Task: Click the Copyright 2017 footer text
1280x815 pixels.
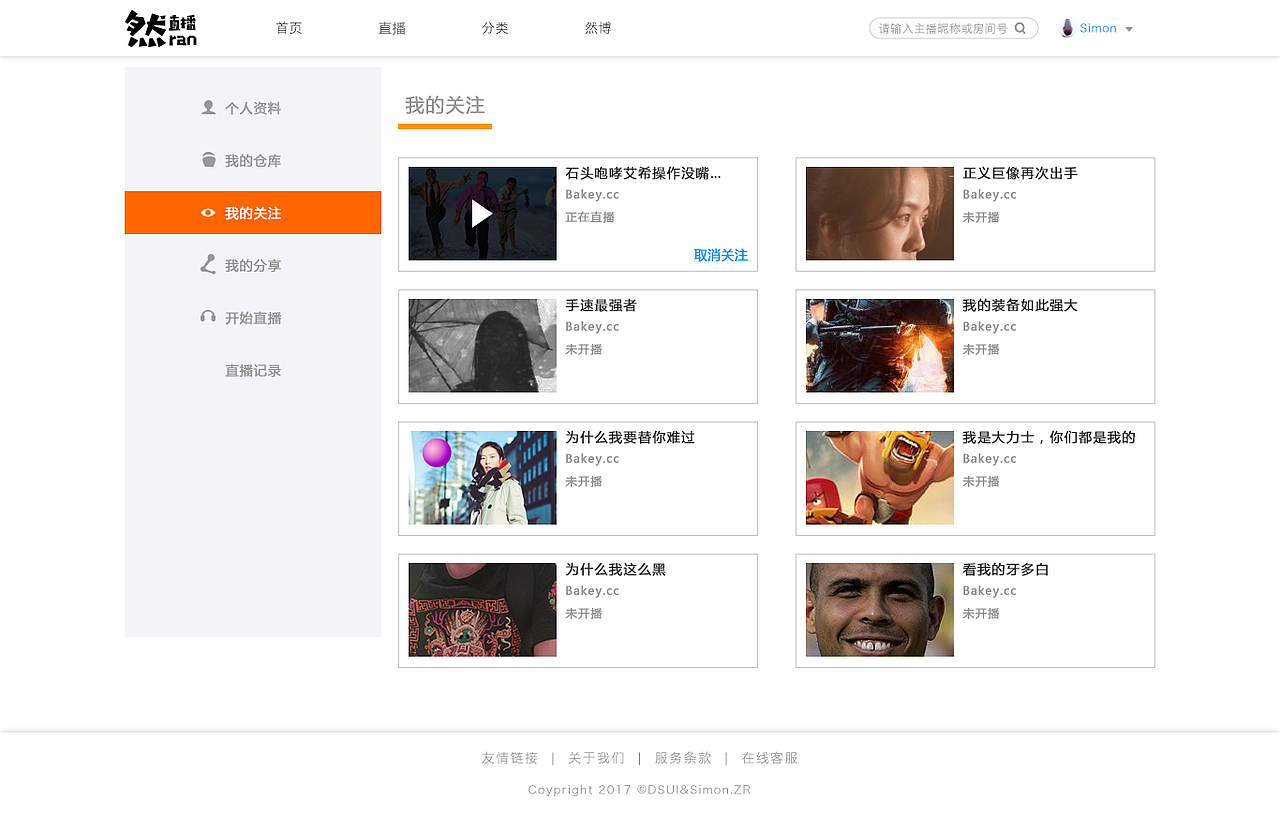Action: pos(640,789)
